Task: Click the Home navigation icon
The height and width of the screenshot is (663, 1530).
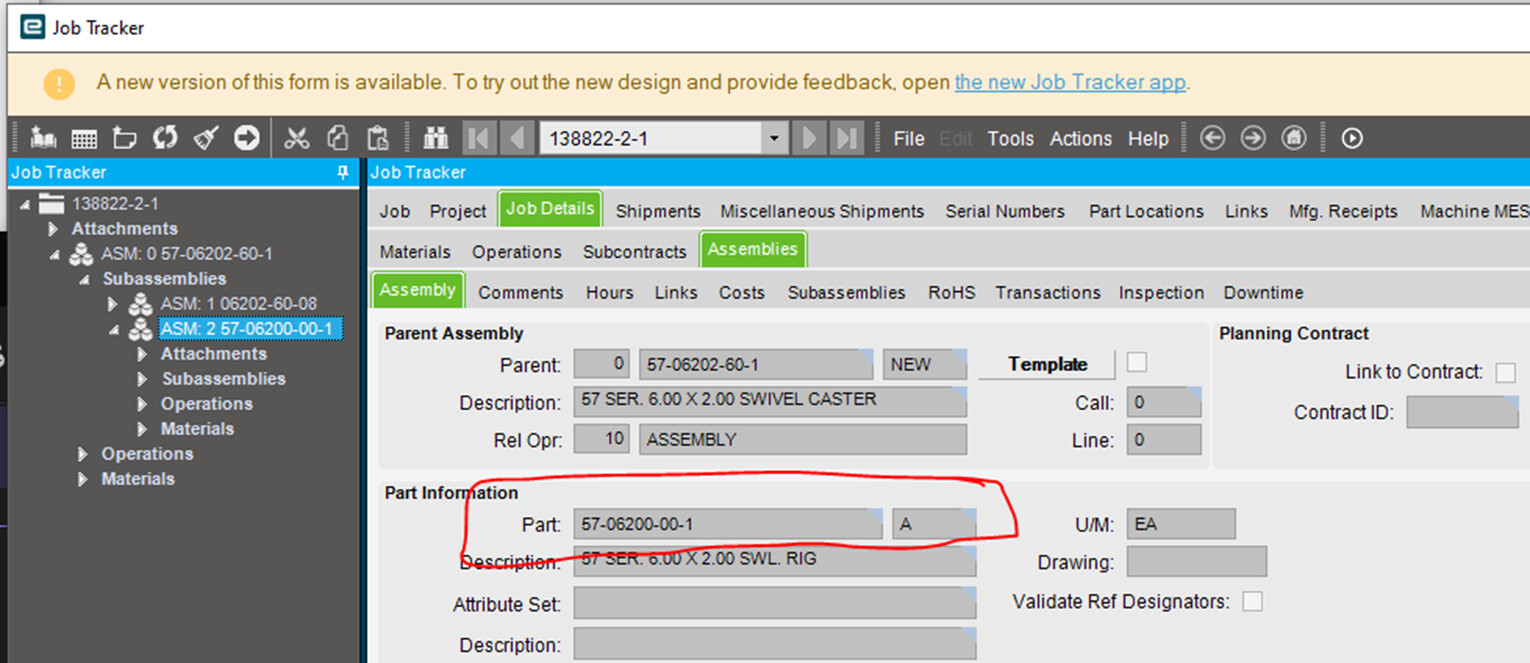Action: click(1294, 138)
